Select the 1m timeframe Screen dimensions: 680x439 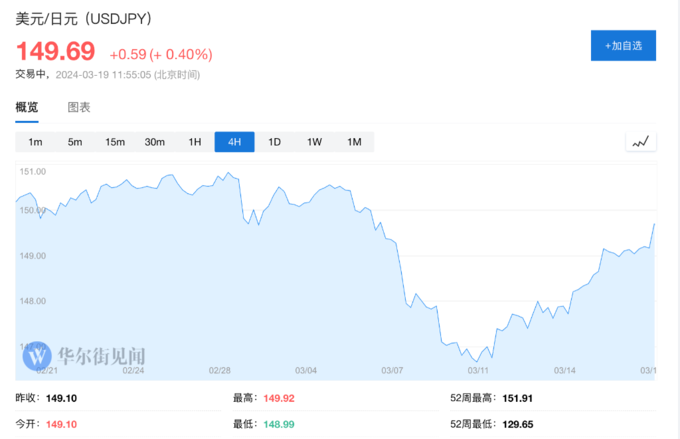tap(36, 142)
